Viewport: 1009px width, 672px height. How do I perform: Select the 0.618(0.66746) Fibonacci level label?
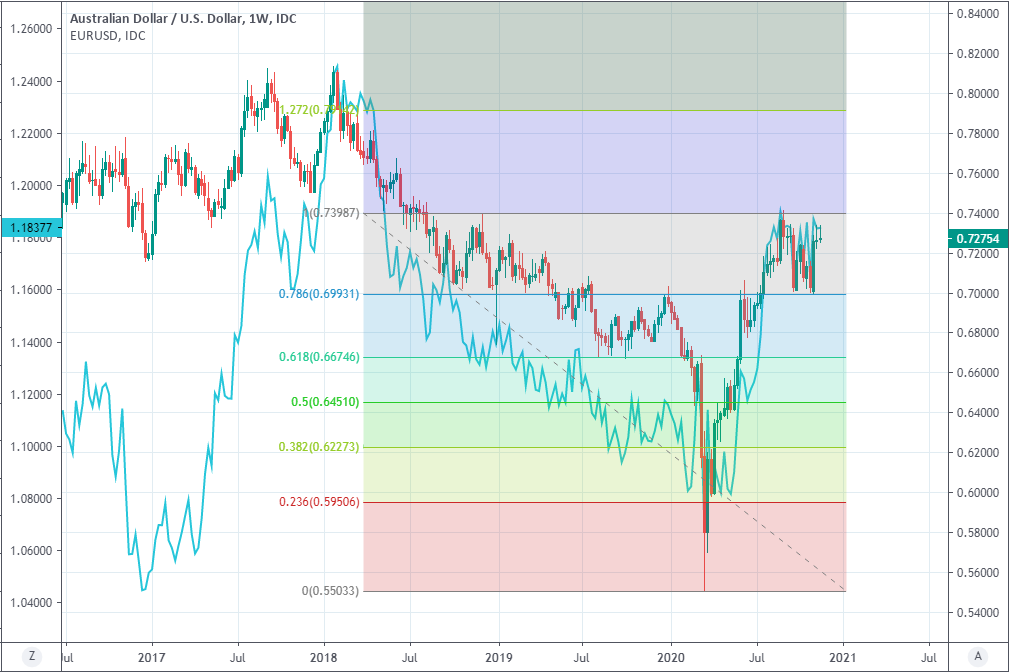(x=319, y=357)
